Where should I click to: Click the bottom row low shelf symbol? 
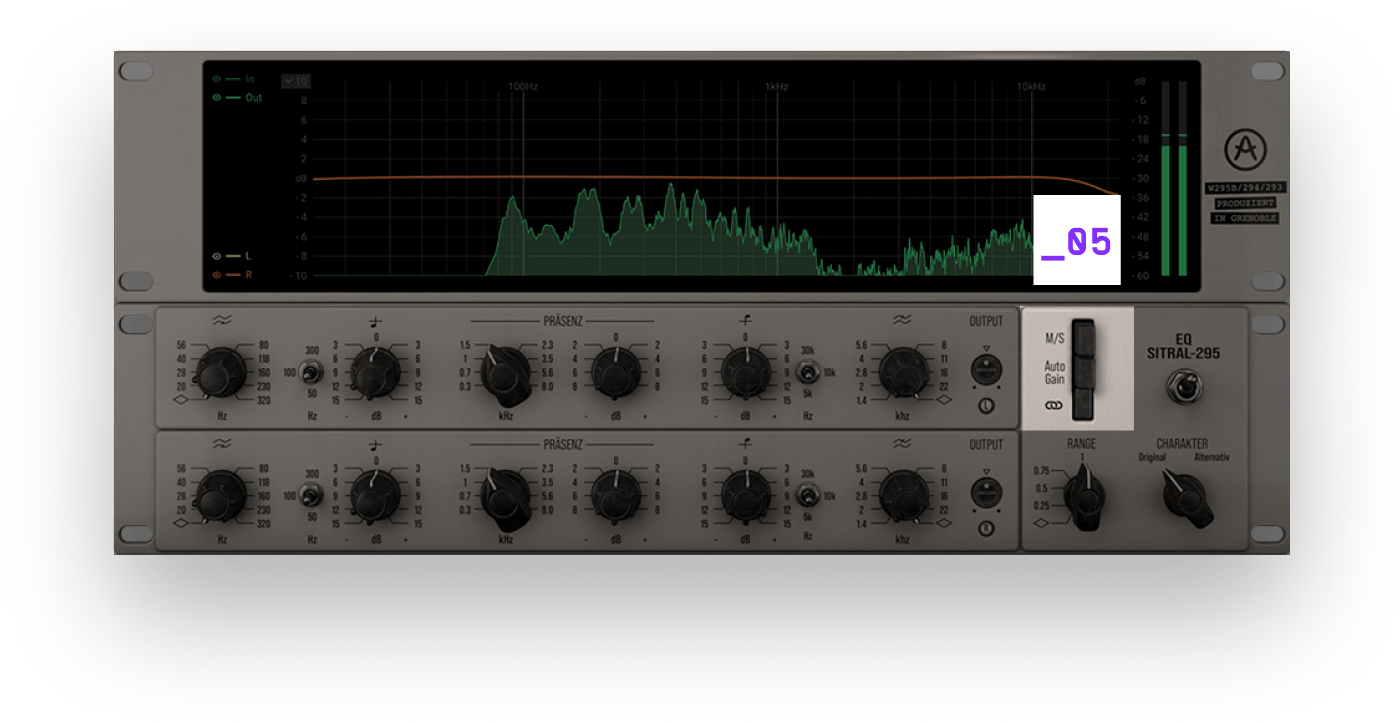(376, 444)
